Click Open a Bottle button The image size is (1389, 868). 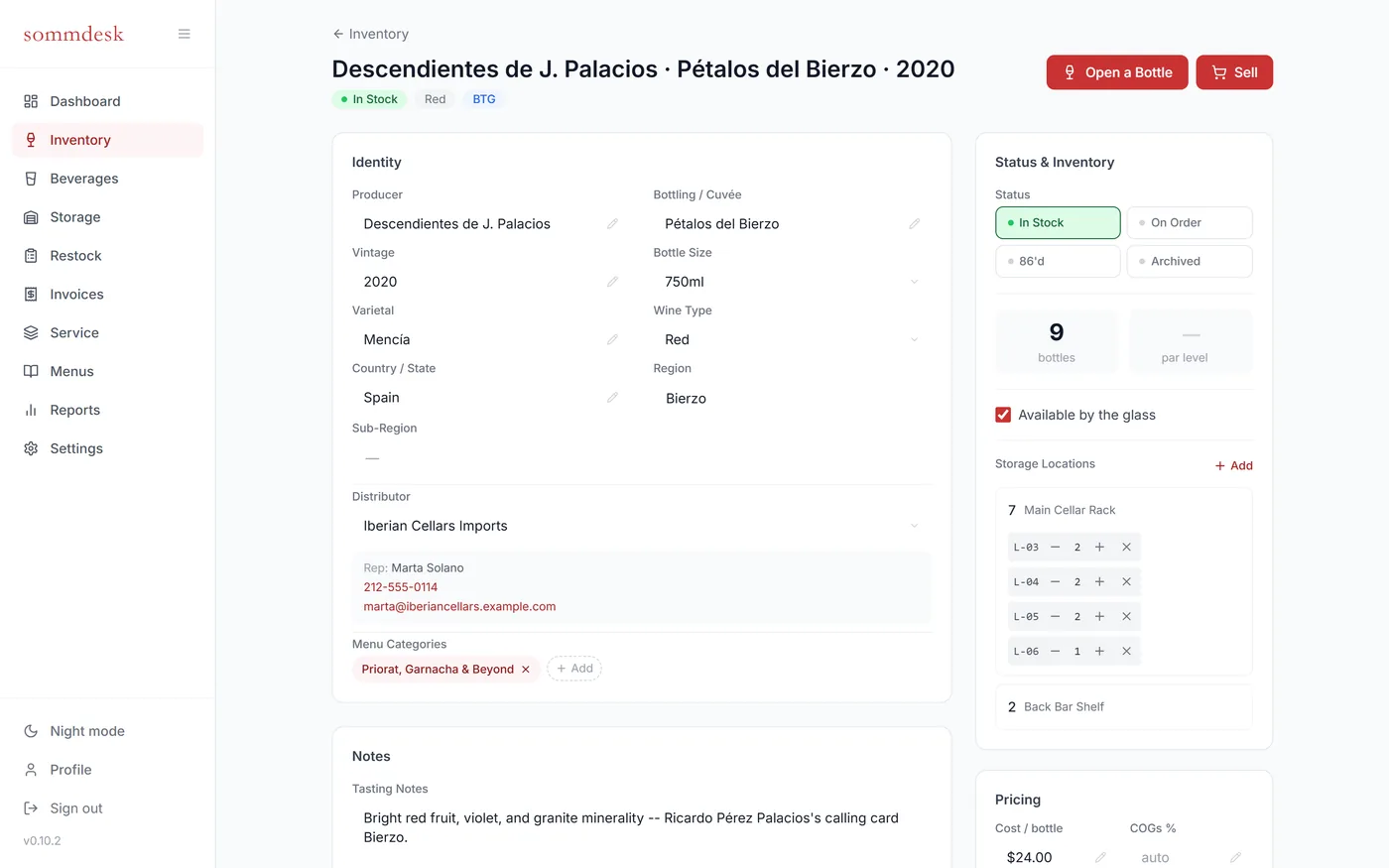1117,72
